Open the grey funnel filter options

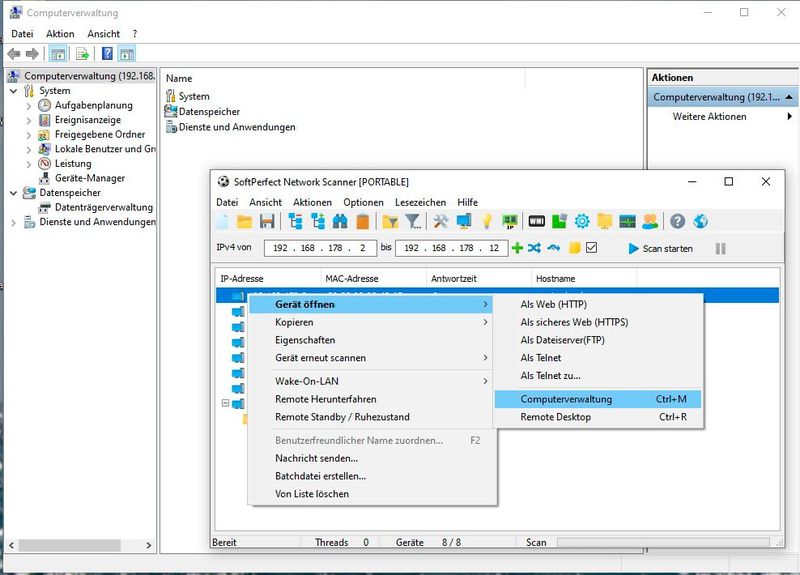pyautogui.click(x=413, y=221)
